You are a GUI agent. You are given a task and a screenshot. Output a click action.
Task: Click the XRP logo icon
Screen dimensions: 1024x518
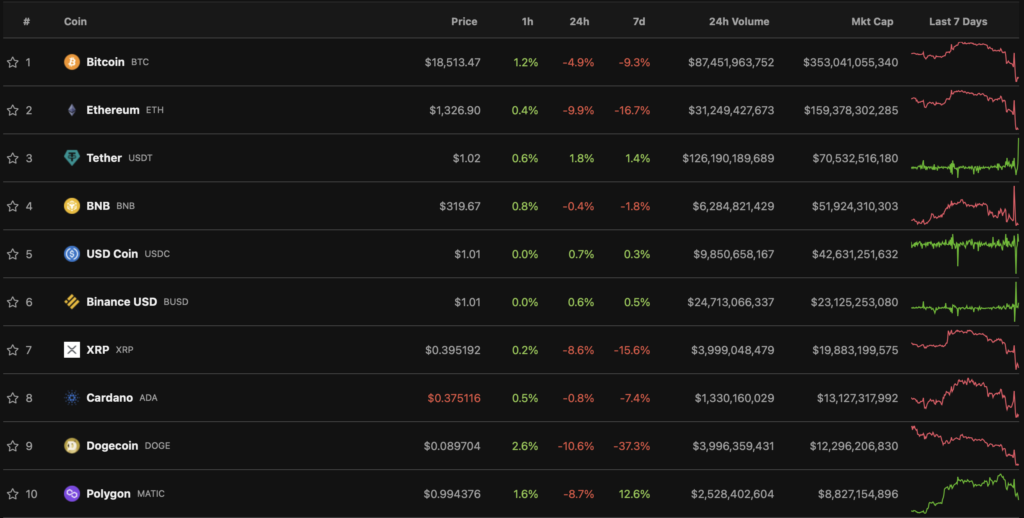(72, 350)
